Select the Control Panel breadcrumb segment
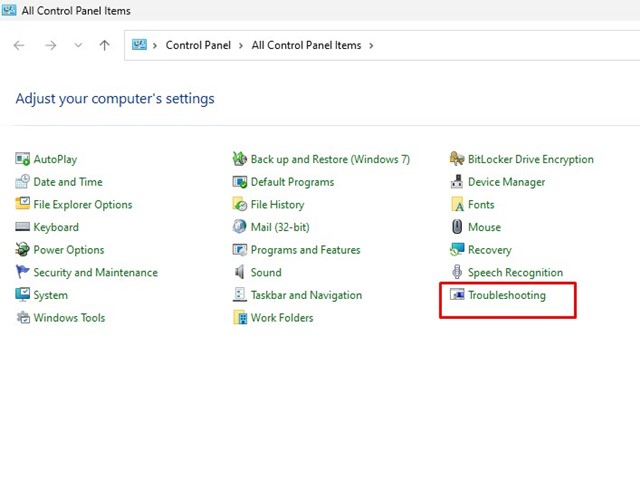 pos(198,45)
